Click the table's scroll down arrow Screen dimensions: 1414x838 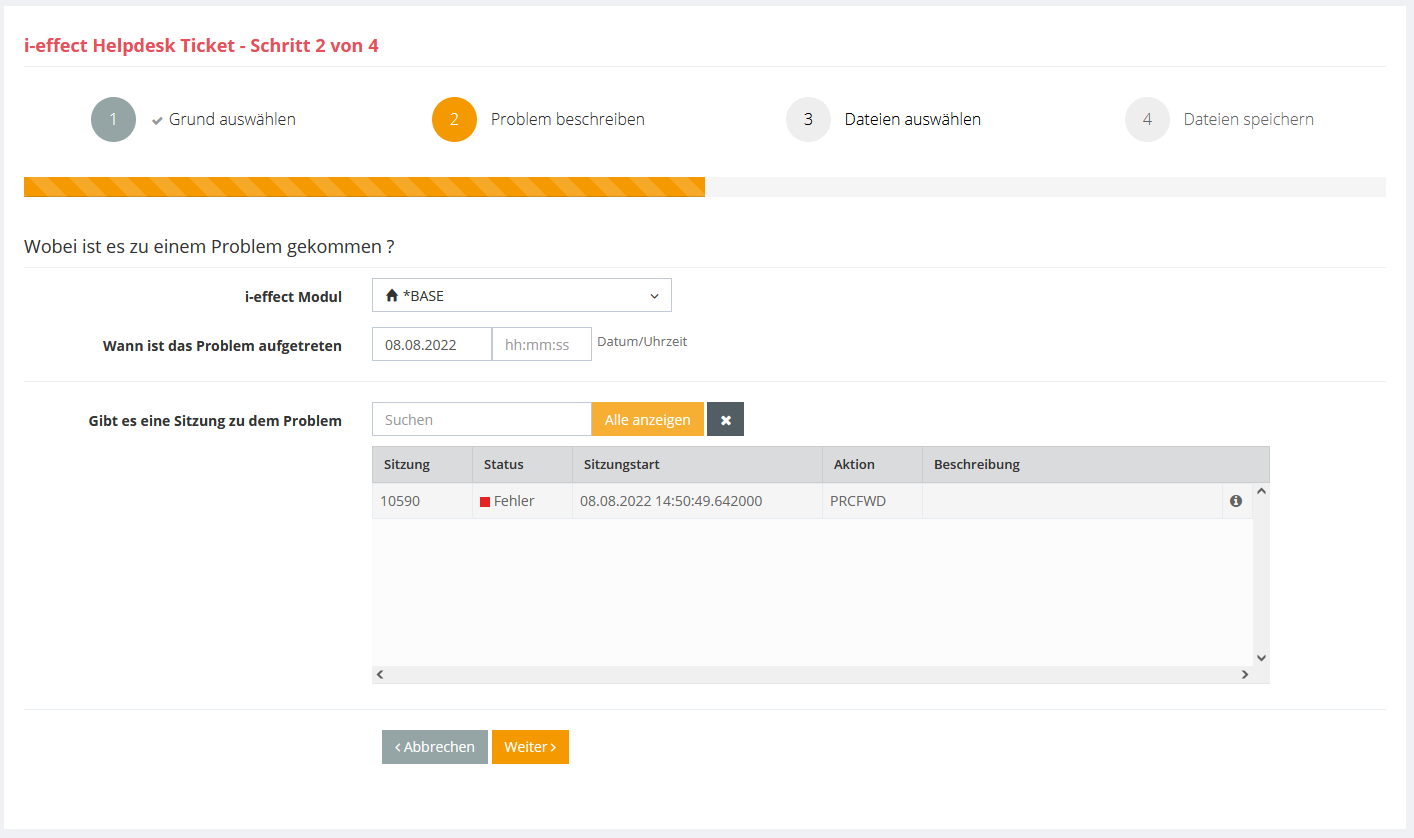coord(1261,657)
